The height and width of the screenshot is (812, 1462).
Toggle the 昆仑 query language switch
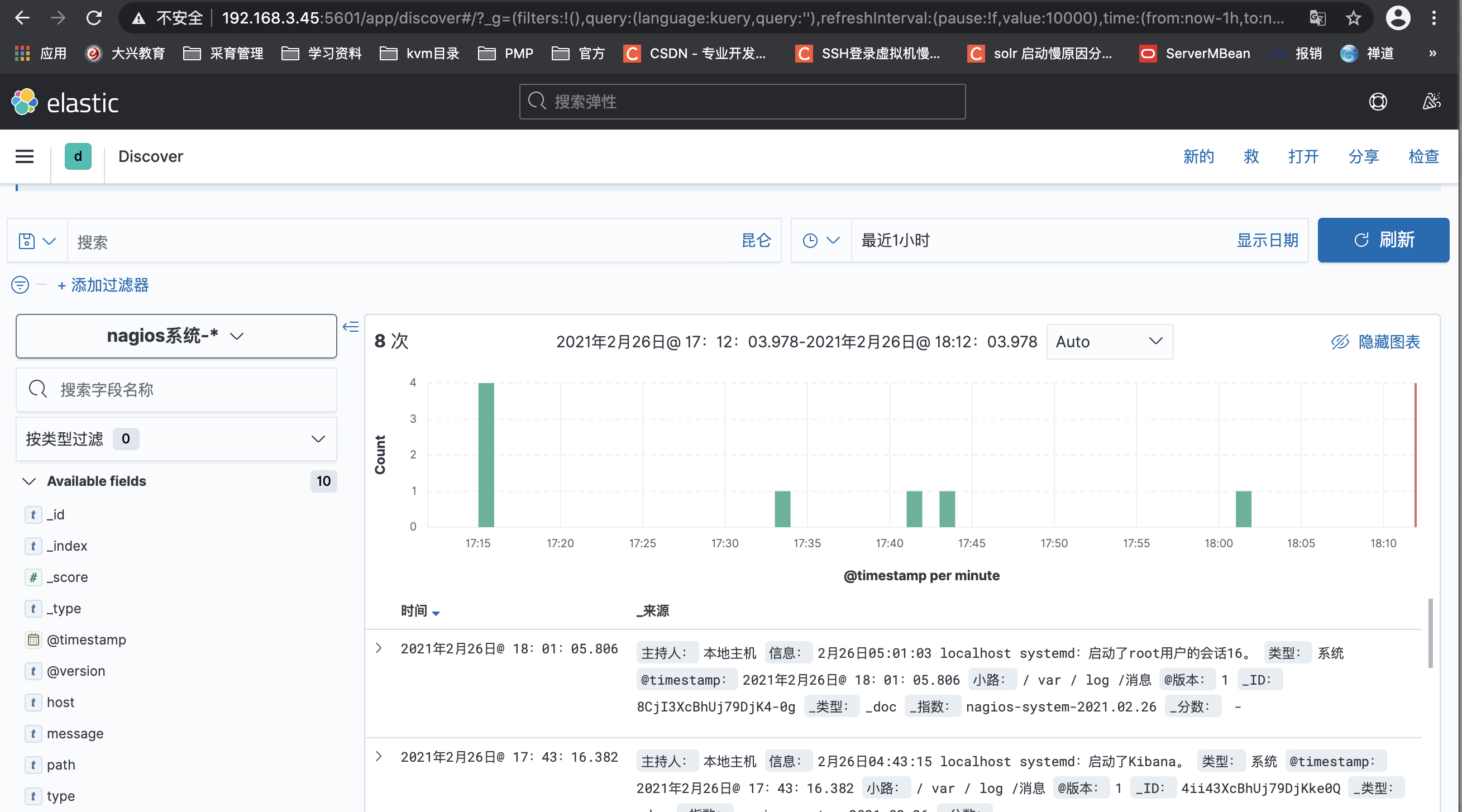pyautogui.click(x=756, y=240)
